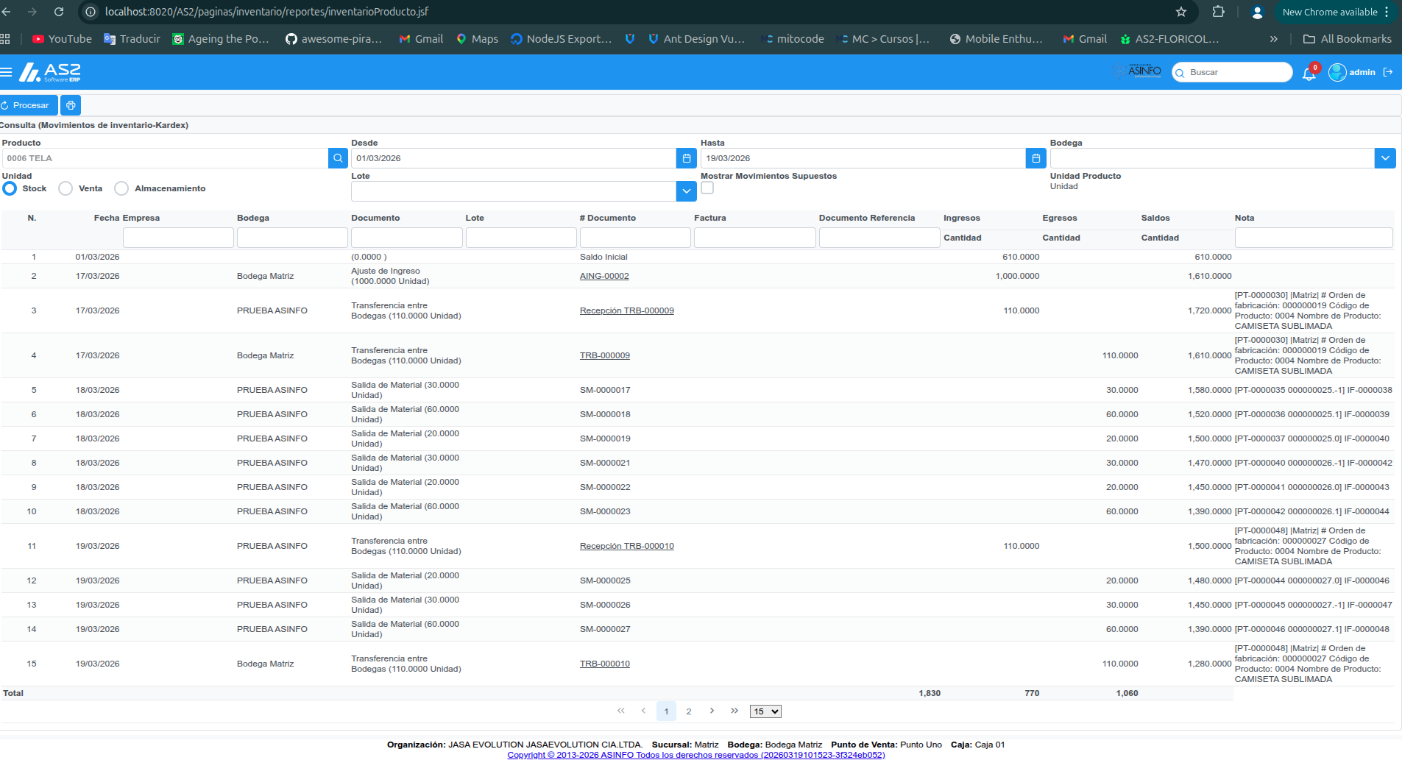Enable Mostrar Movimientos Supuestos checkbox
This screenshot has width=1402, height=760.
coord(707,188)
